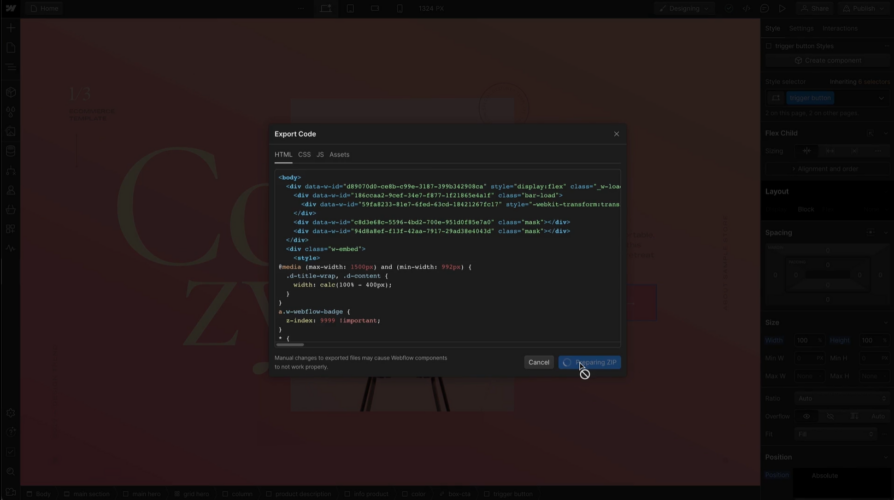Click the horizontal scrollbar in code view
894x500 pixels.
[290, 344]
